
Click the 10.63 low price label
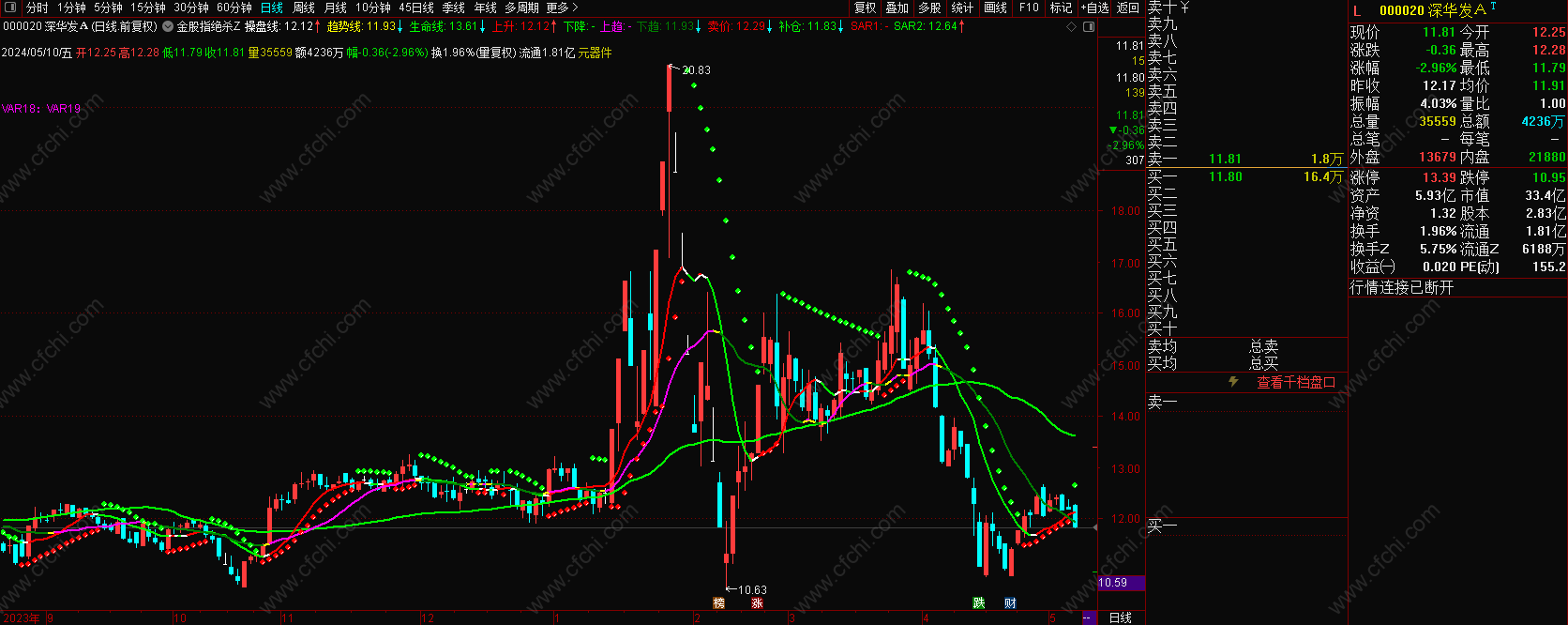point(752,590)
